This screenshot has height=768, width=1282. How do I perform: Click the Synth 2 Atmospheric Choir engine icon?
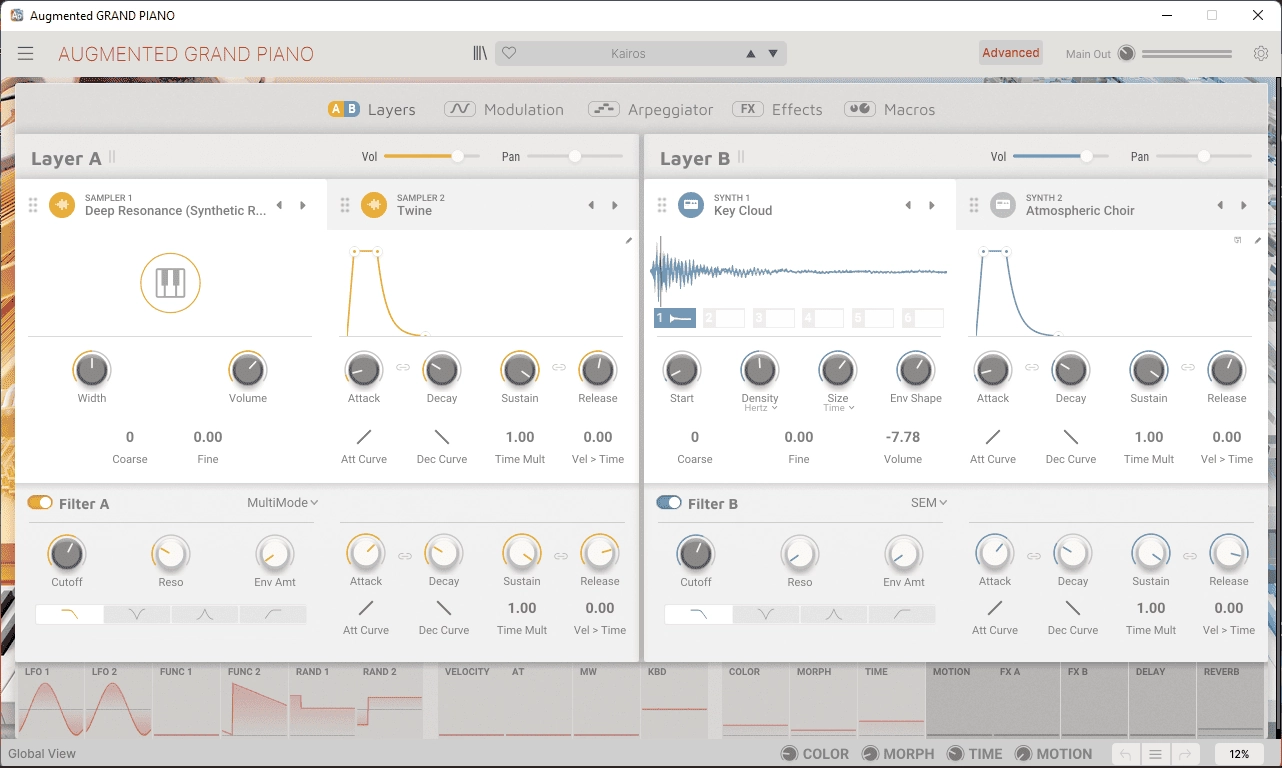point(1003,205)
